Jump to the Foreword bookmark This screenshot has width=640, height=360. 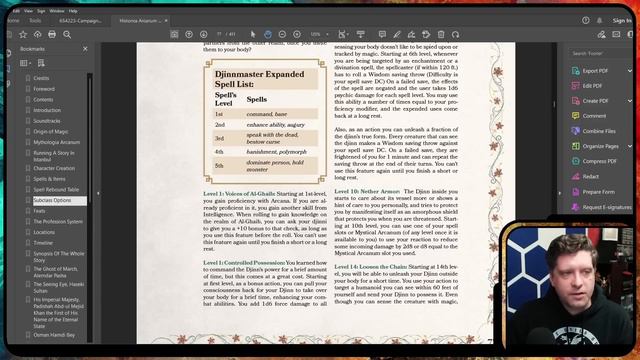pyautogui.click(x=44, y=89)
